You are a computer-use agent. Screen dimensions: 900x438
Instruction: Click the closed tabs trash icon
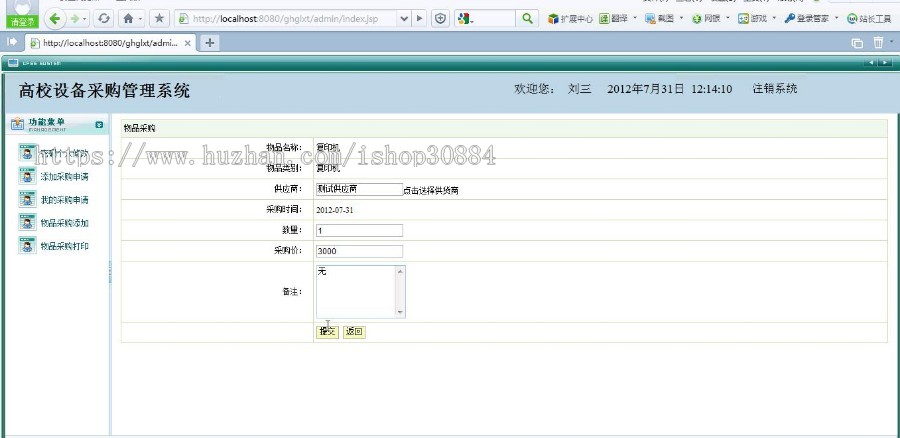[x=878, y=42]
